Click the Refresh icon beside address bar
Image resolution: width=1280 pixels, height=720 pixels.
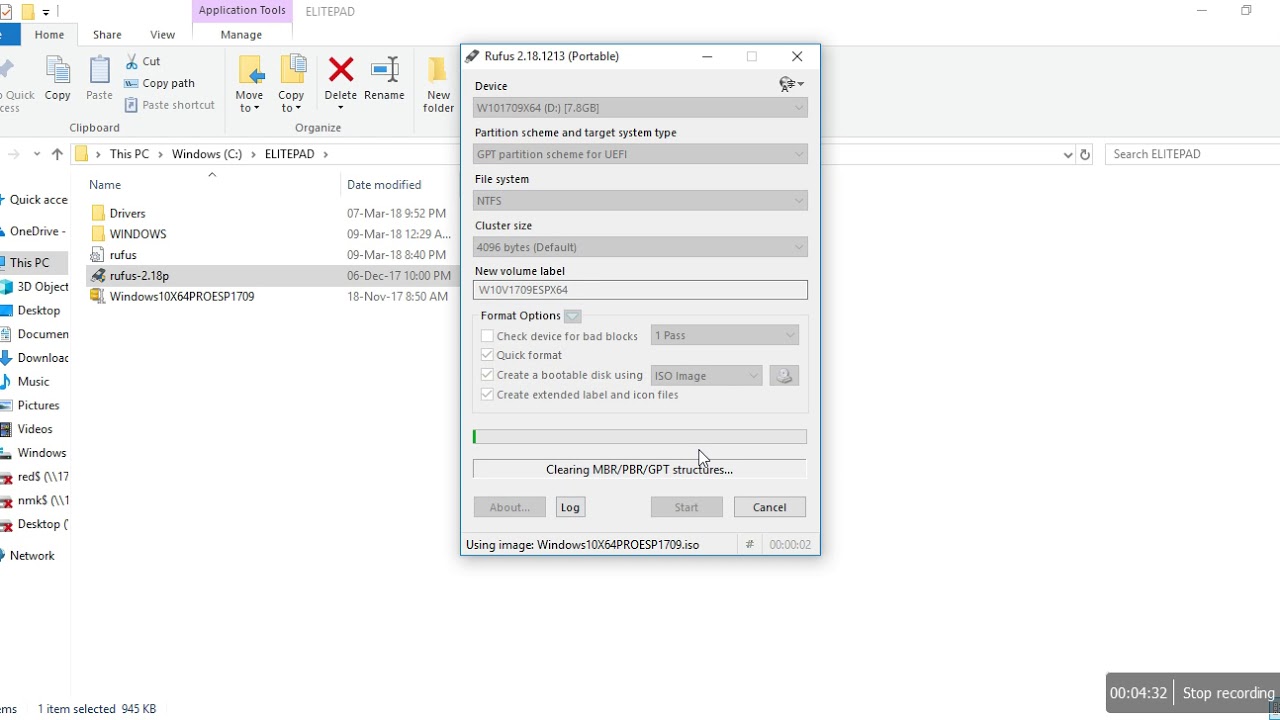click(x=1085, y=154)
